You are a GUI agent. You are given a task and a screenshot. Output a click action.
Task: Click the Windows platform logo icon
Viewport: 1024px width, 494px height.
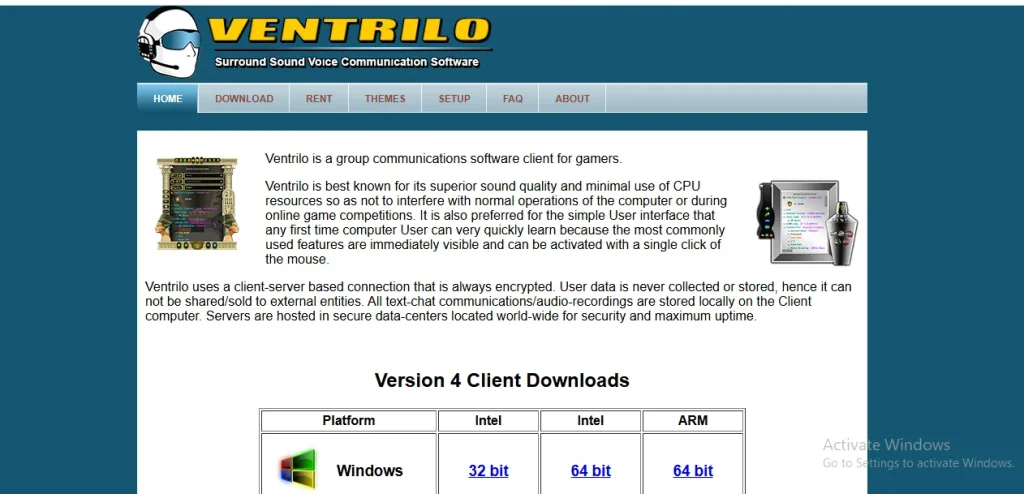tap(298, 469)
